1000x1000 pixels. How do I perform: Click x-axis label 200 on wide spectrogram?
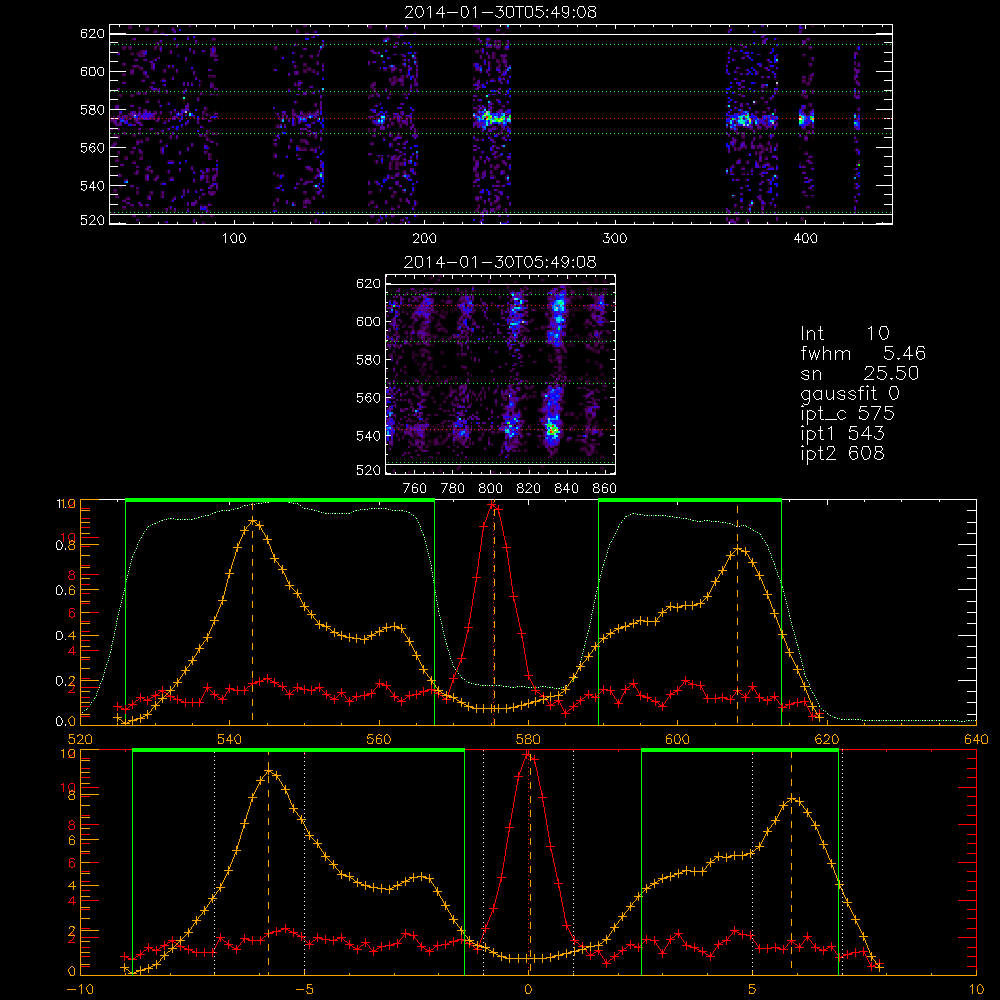pos(424,239)
